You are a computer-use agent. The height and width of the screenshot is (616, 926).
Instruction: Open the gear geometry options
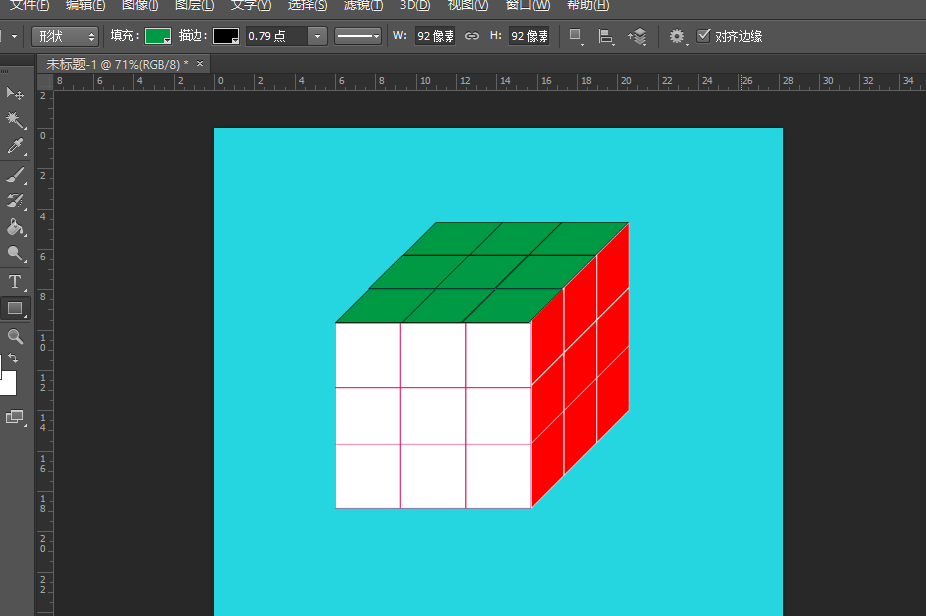pyautogui.click(x=677, y=36)
